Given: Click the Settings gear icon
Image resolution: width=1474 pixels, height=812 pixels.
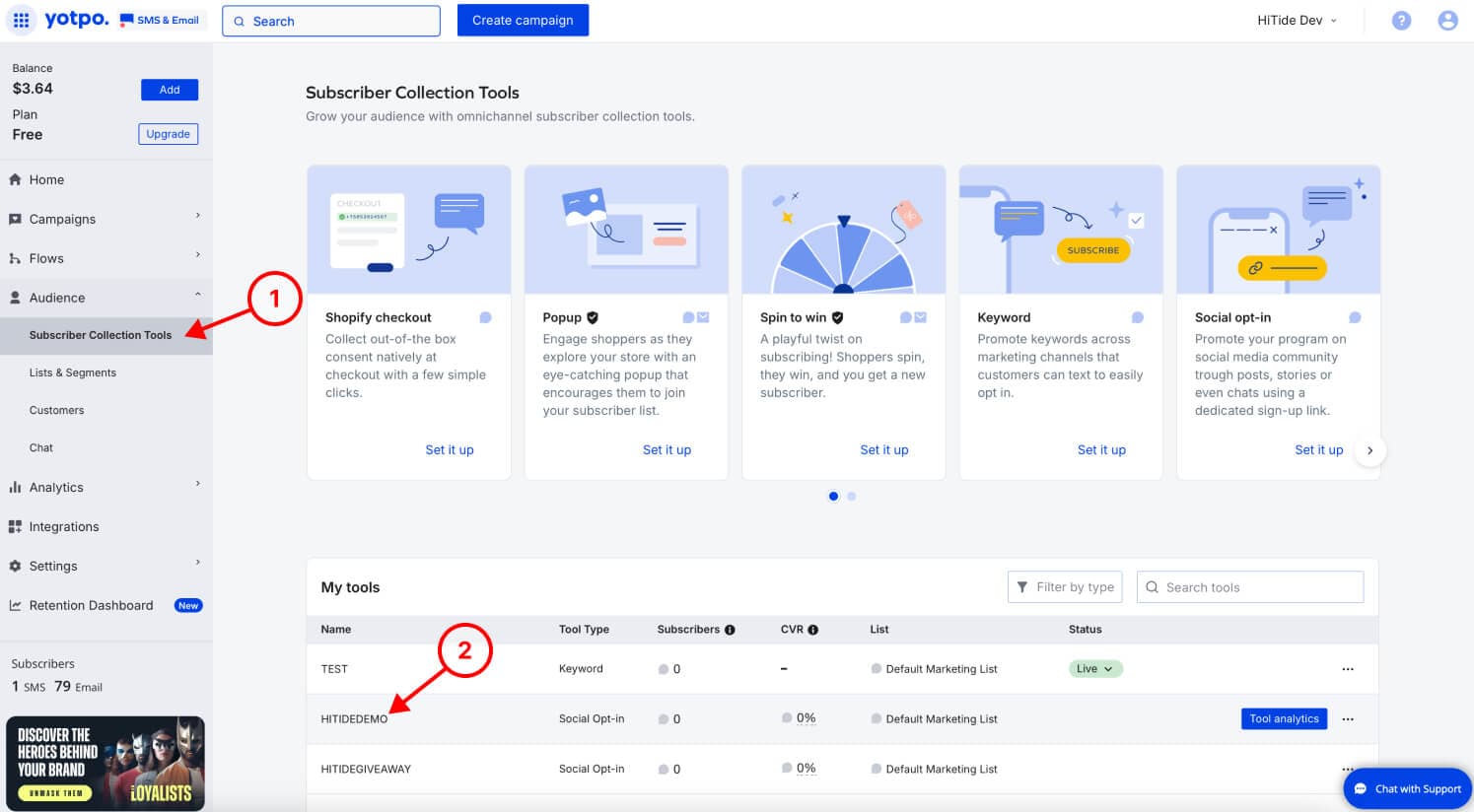Looking at the screenshot, I should [x=15, y=566].
